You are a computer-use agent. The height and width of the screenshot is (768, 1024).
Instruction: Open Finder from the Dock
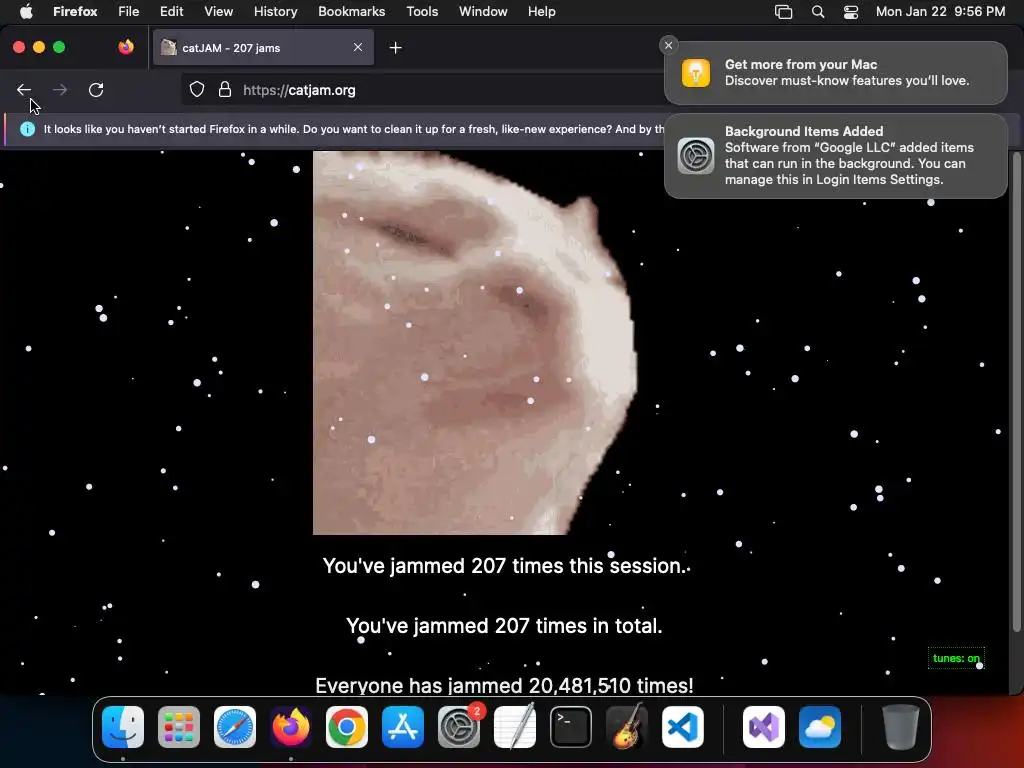[123, 727]
